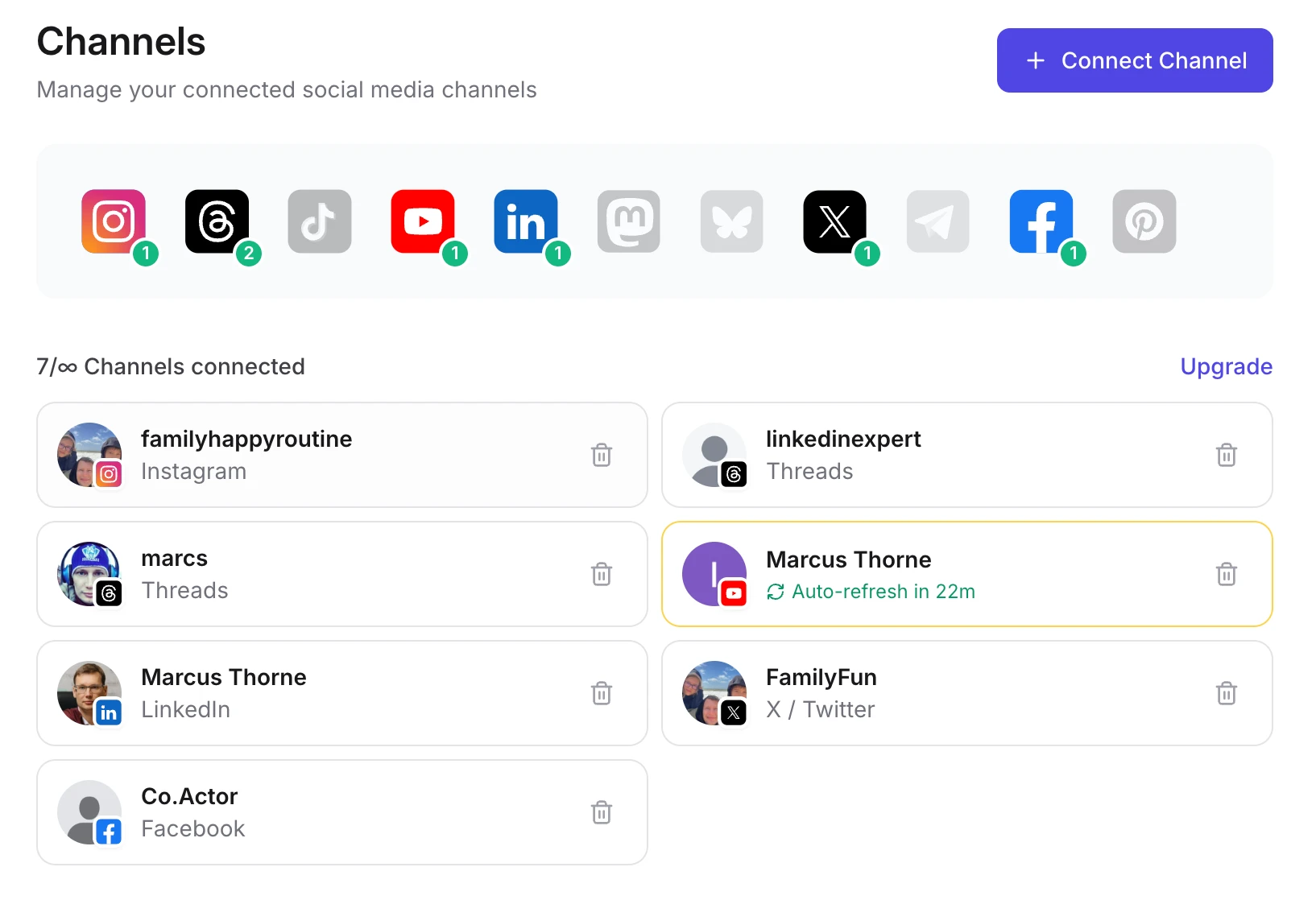Click the FamilyFun channel name
This screenshot has height=900, width=1316.
(821, 678)
